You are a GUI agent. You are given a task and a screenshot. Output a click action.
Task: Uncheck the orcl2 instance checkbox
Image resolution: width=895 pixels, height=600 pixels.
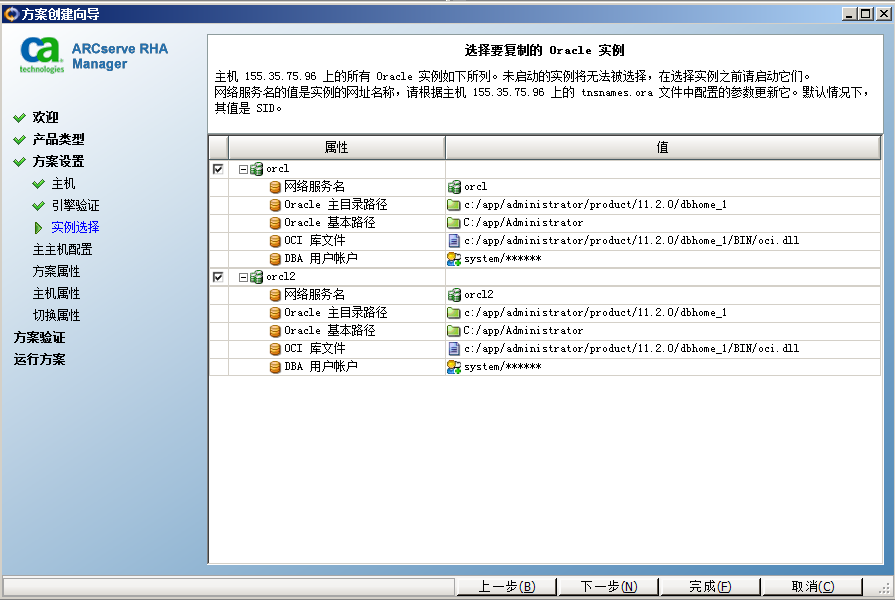pos(218,277)
